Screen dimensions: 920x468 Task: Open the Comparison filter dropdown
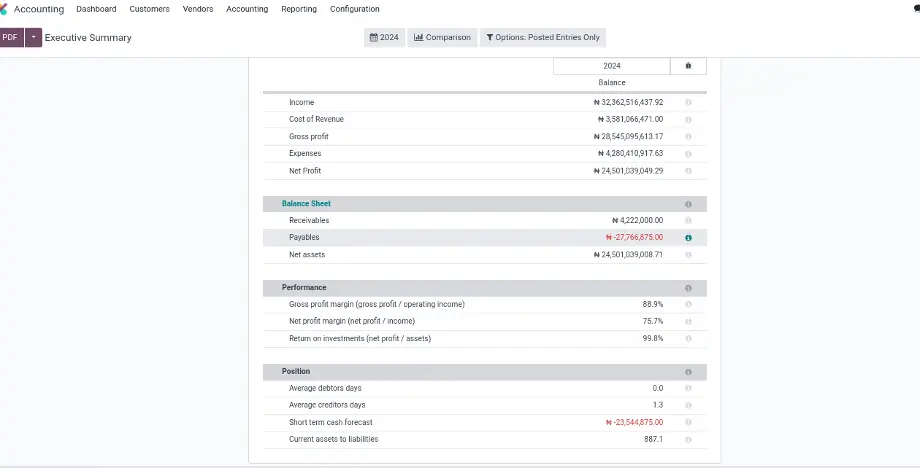pos(442,38)
